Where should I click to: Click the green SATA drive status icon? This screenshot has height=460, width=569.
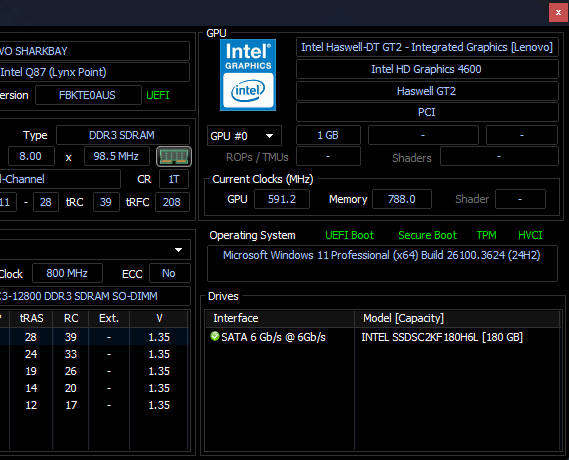(214, 336)
